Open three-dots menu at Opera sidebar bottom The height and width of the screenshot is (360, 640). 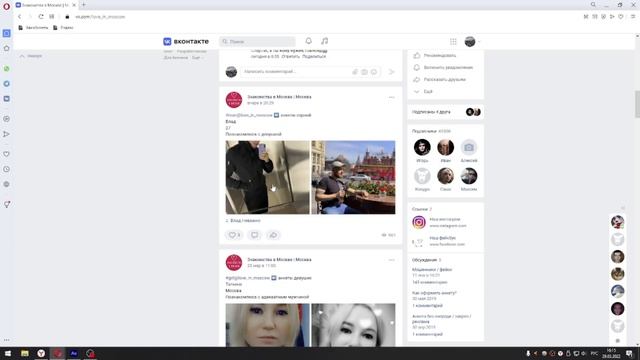[7, 340]
